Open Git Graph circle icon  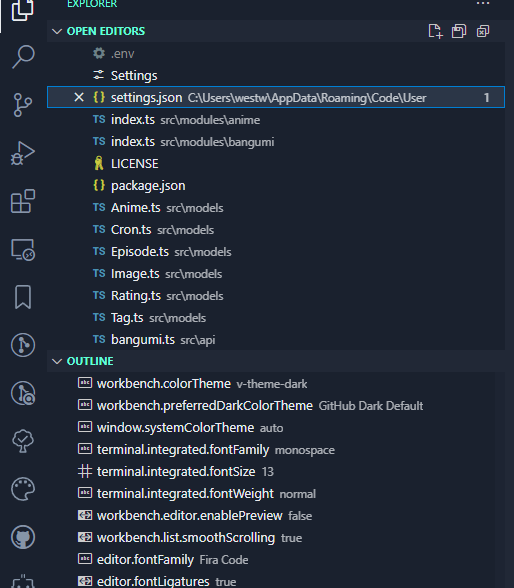tap(23, 345)
